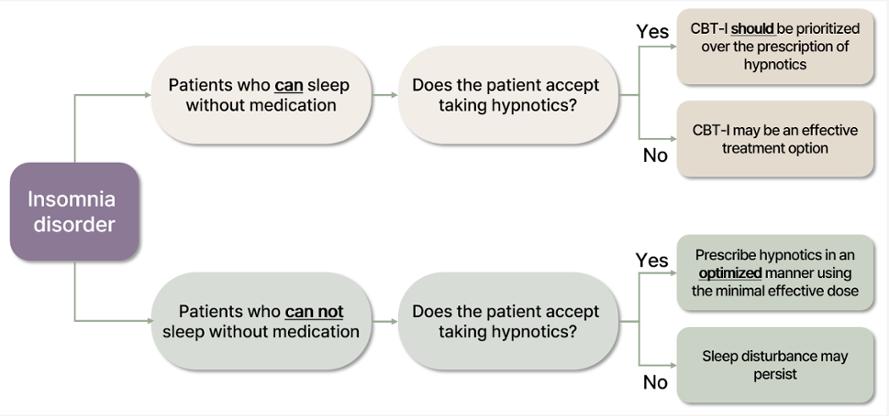Click upper 'Does the patient accept taking hypnotics?' node
Image resolution: width=889 pixels, height=416 pixels.
point(508,95)
